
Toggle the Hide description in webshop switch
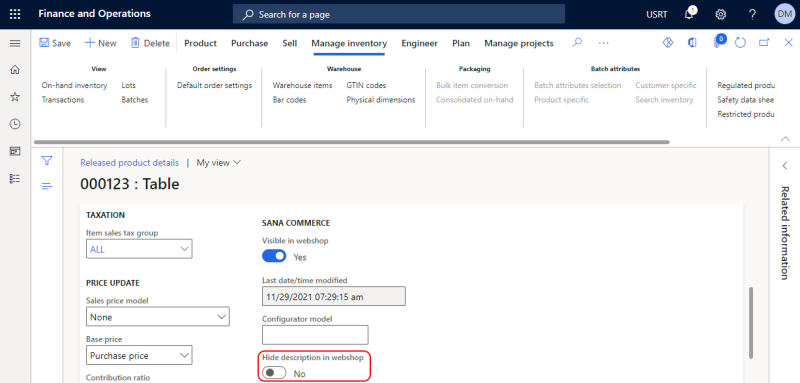pyautogui.click(x=274, y=373)
